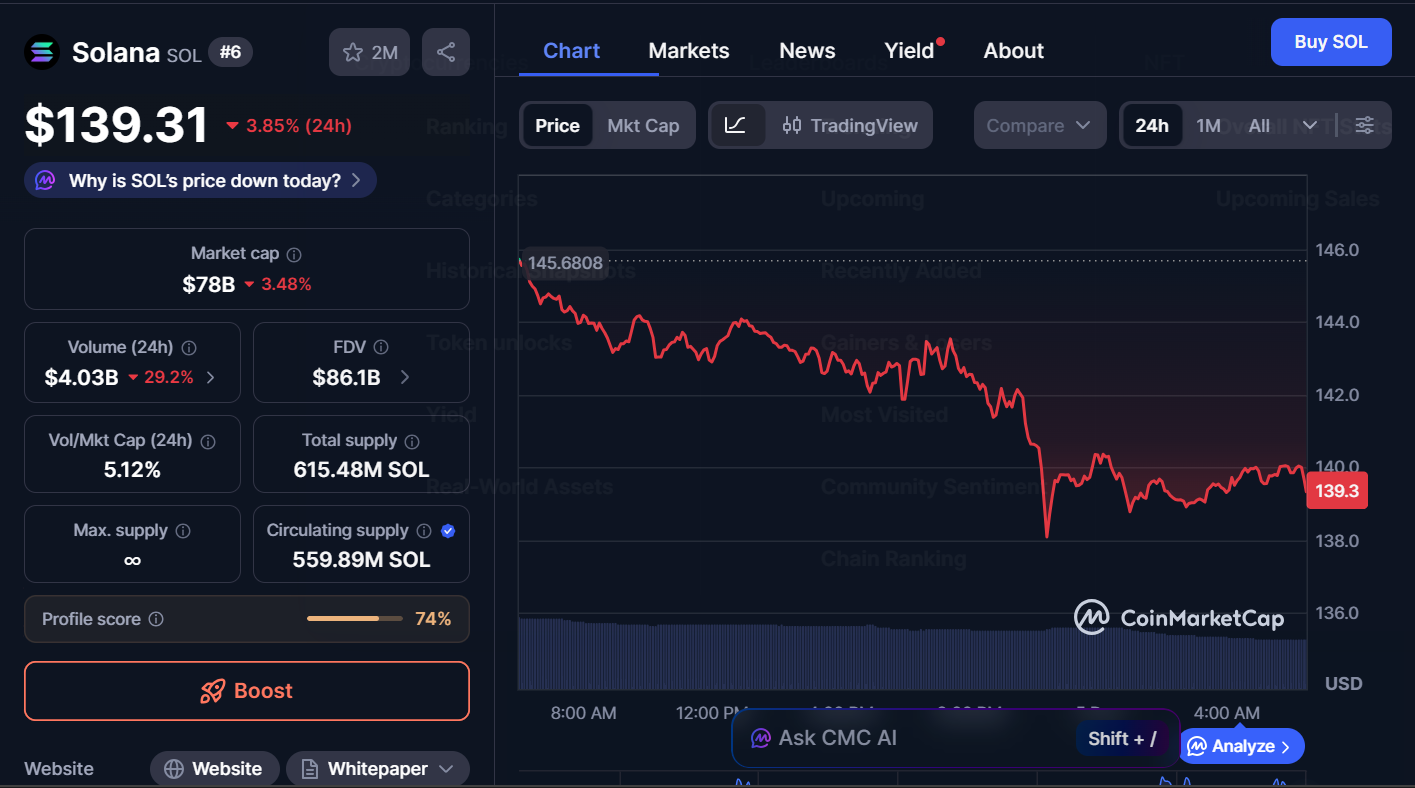Viewport: 1415px width, 788px height.
Task: Open the News tab
Action: click(x=806, y=50)
